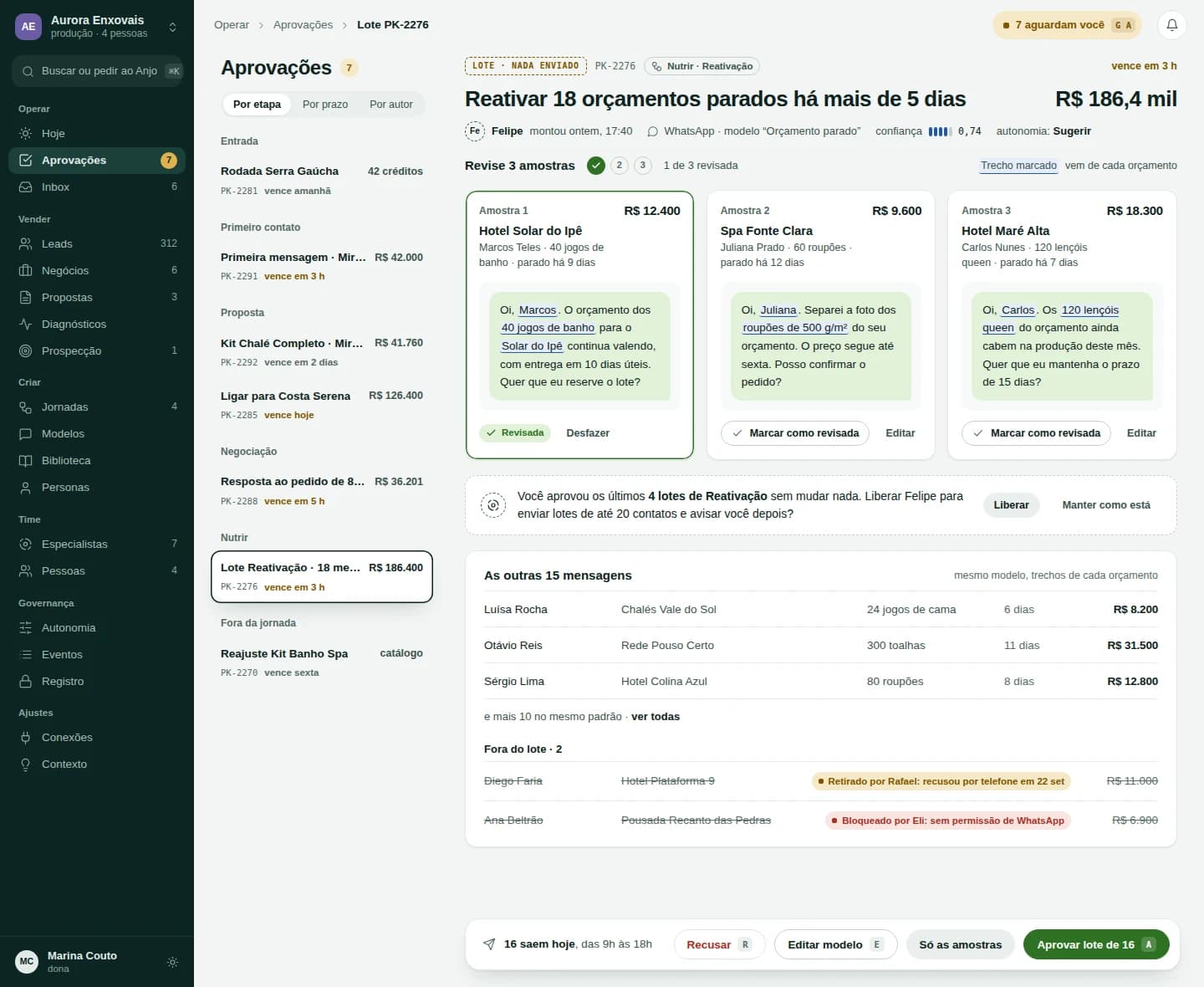
Task: Click the Biblioteca book icon
Action: point(26,460)
